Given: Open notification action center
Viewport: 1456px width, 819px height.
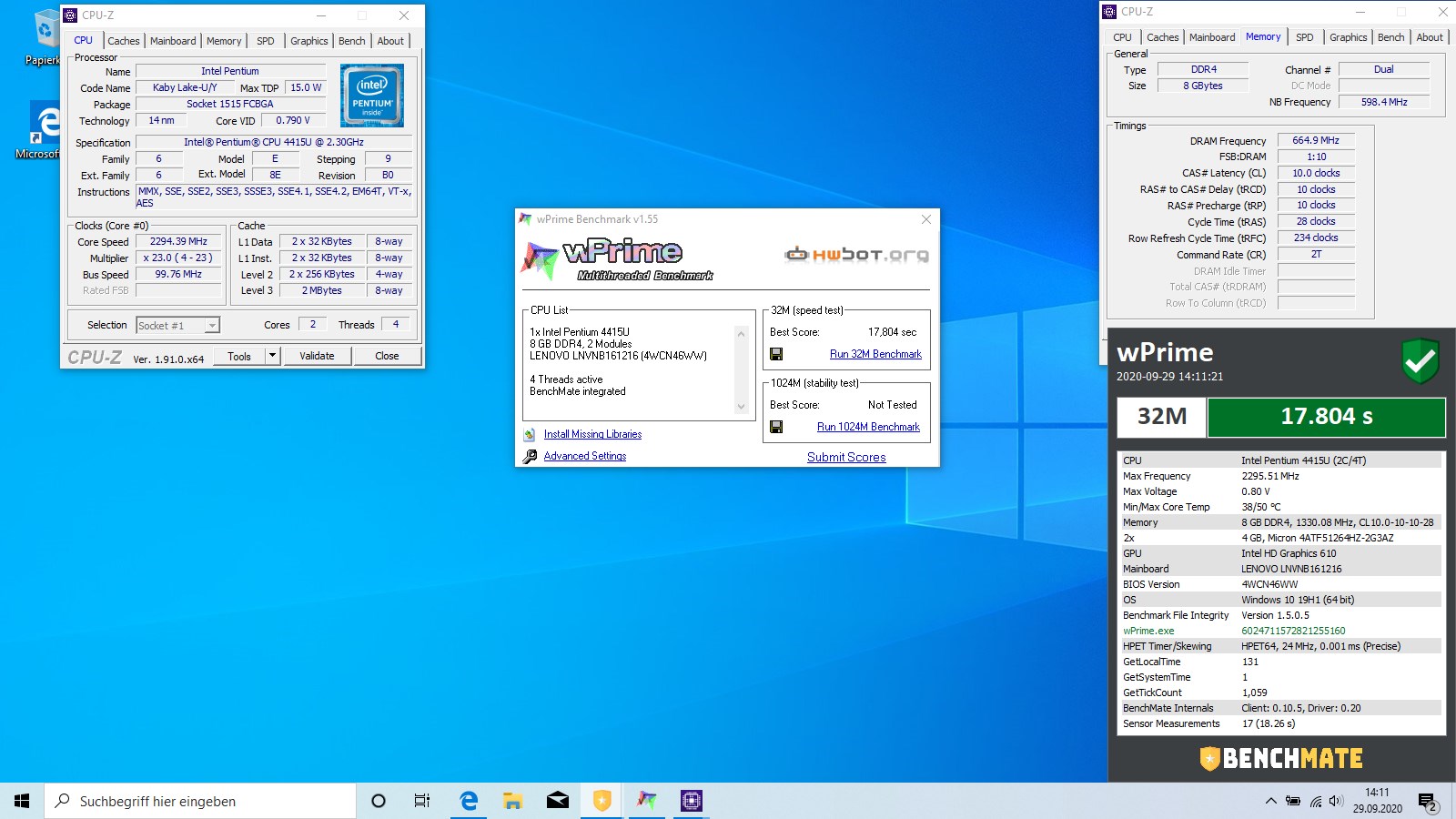Looking at the screenshot, I should [x=1428, y=801].
